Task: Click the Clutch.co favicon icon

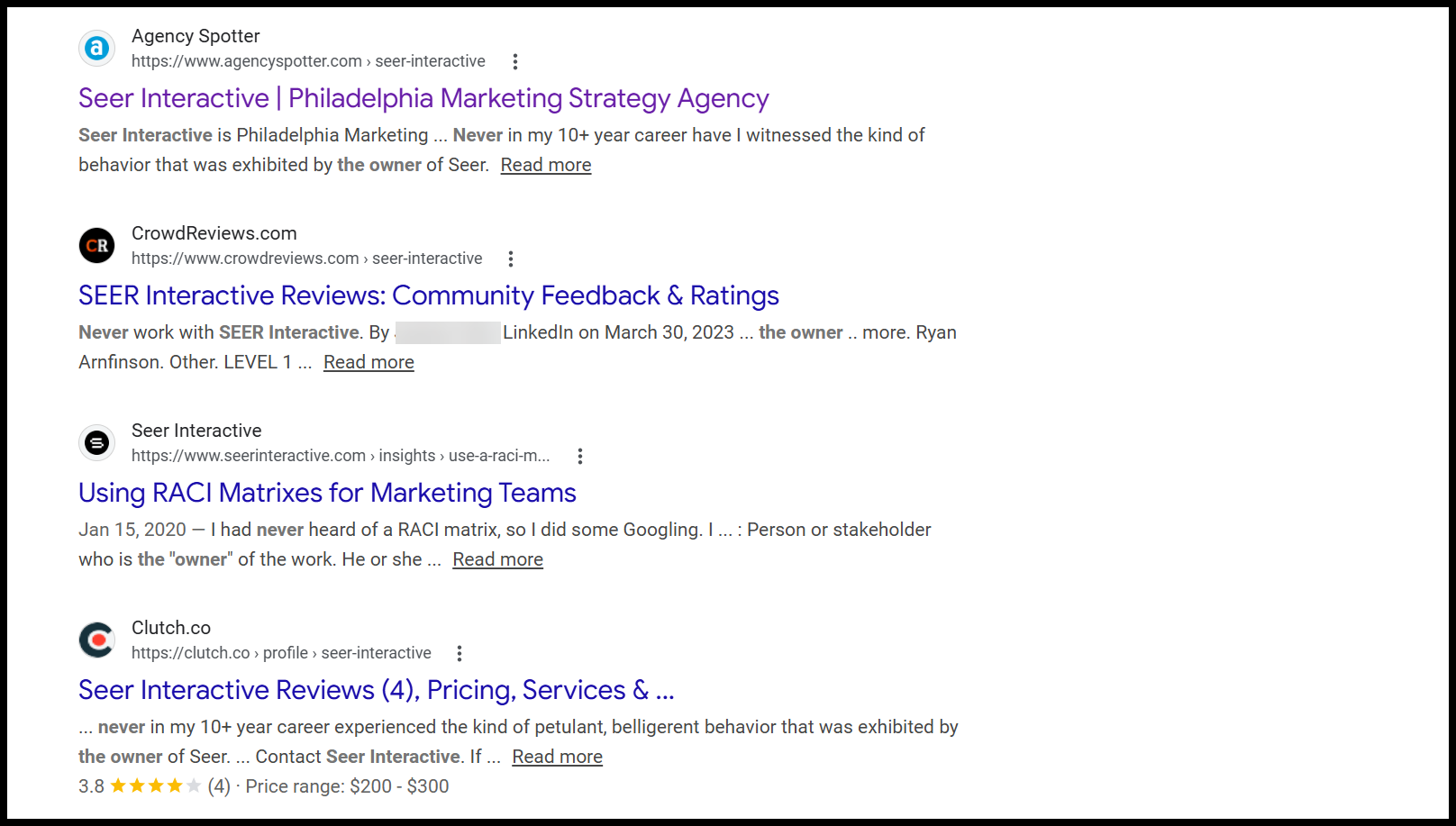Action: [96, 640]
